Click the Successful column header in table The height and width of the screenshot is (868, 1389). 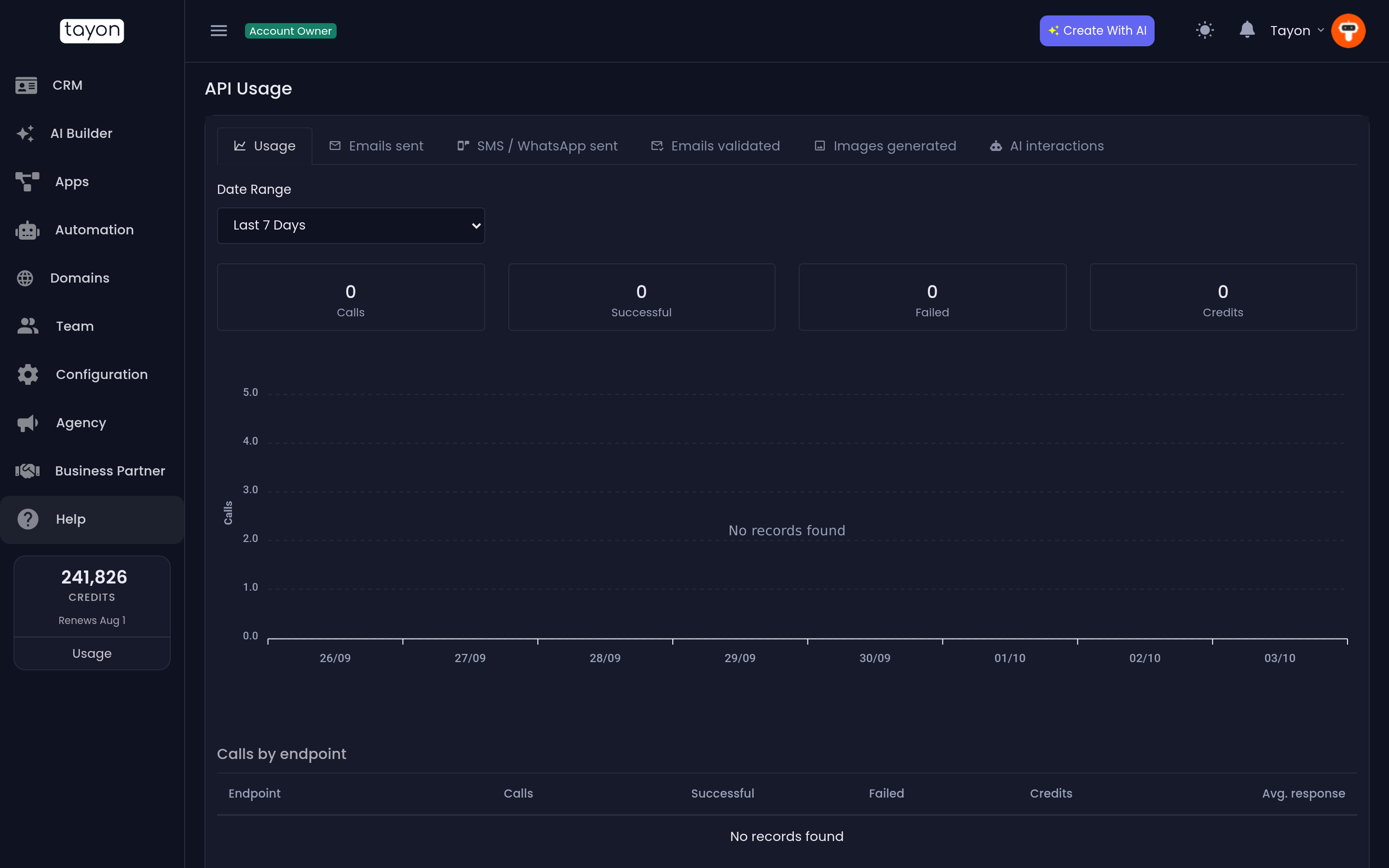(722, 793)
